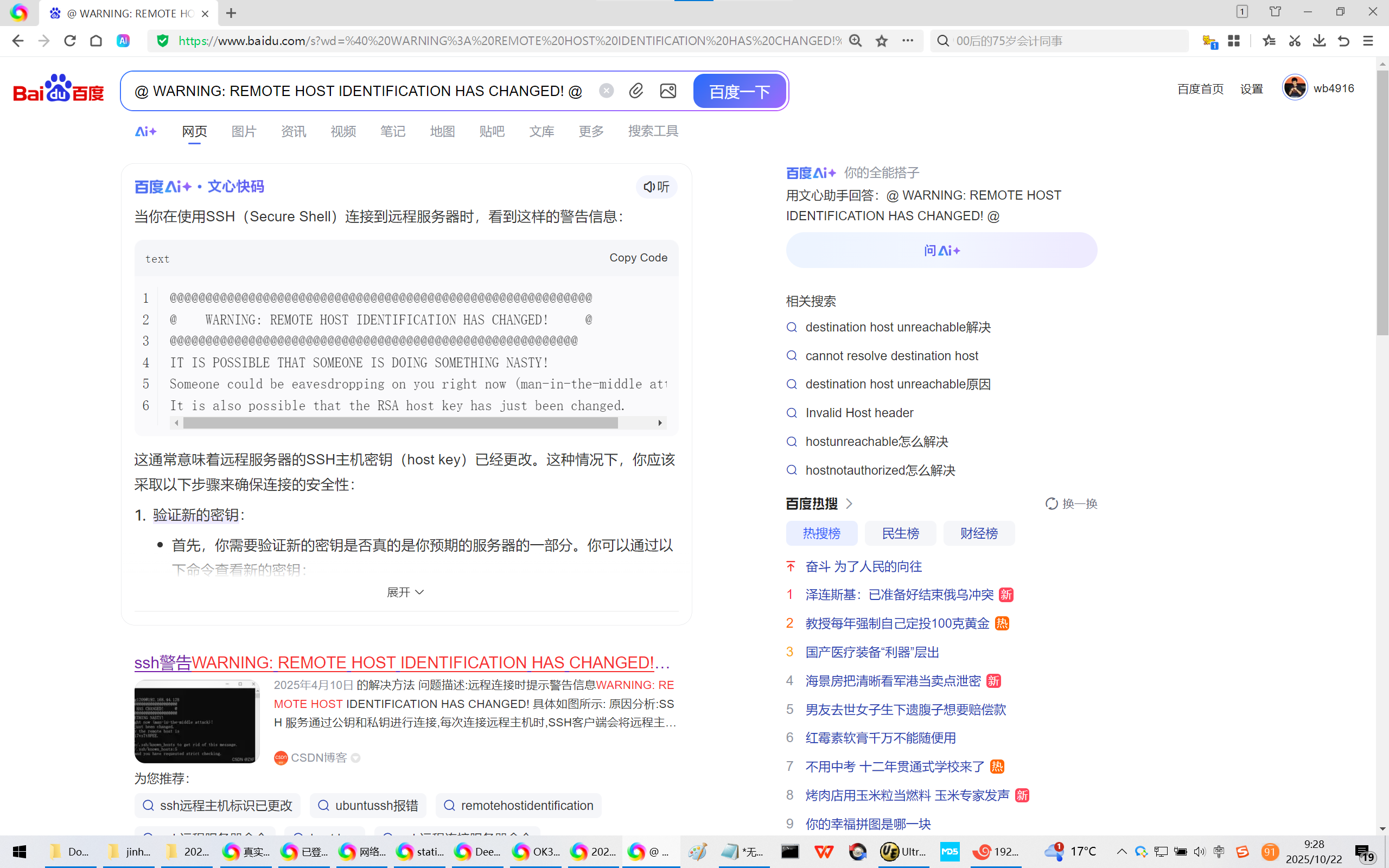
Task: Play the AI answer via the 听 speaker icon
Action: tap(655, 187)
